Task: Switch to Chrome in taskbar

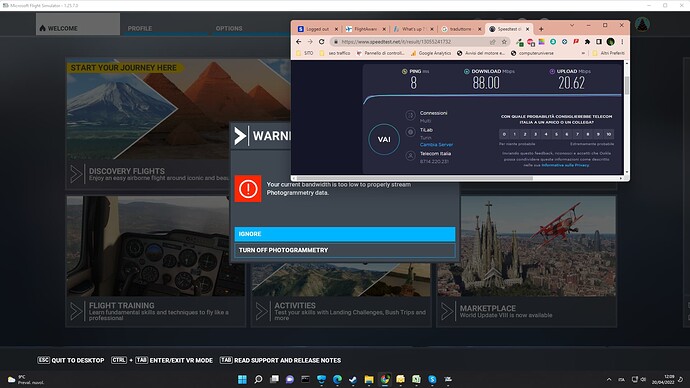Action: click(385, 379)
